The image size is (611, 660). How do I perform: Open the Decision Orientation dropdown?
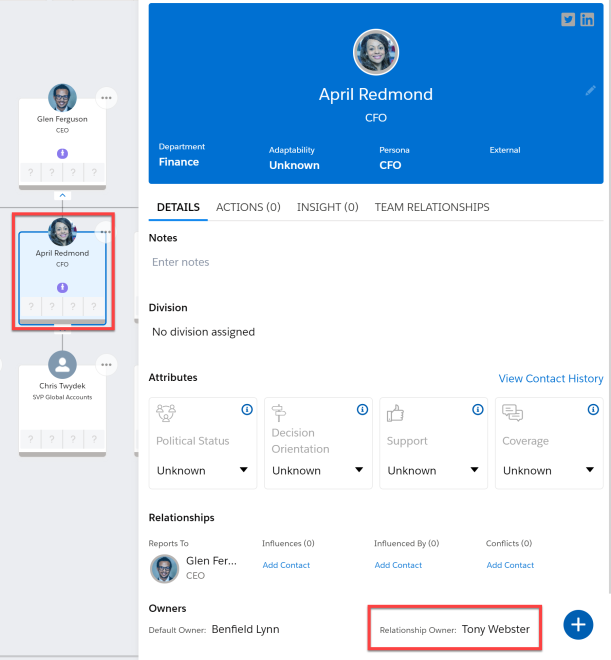(x=318, y=470)
